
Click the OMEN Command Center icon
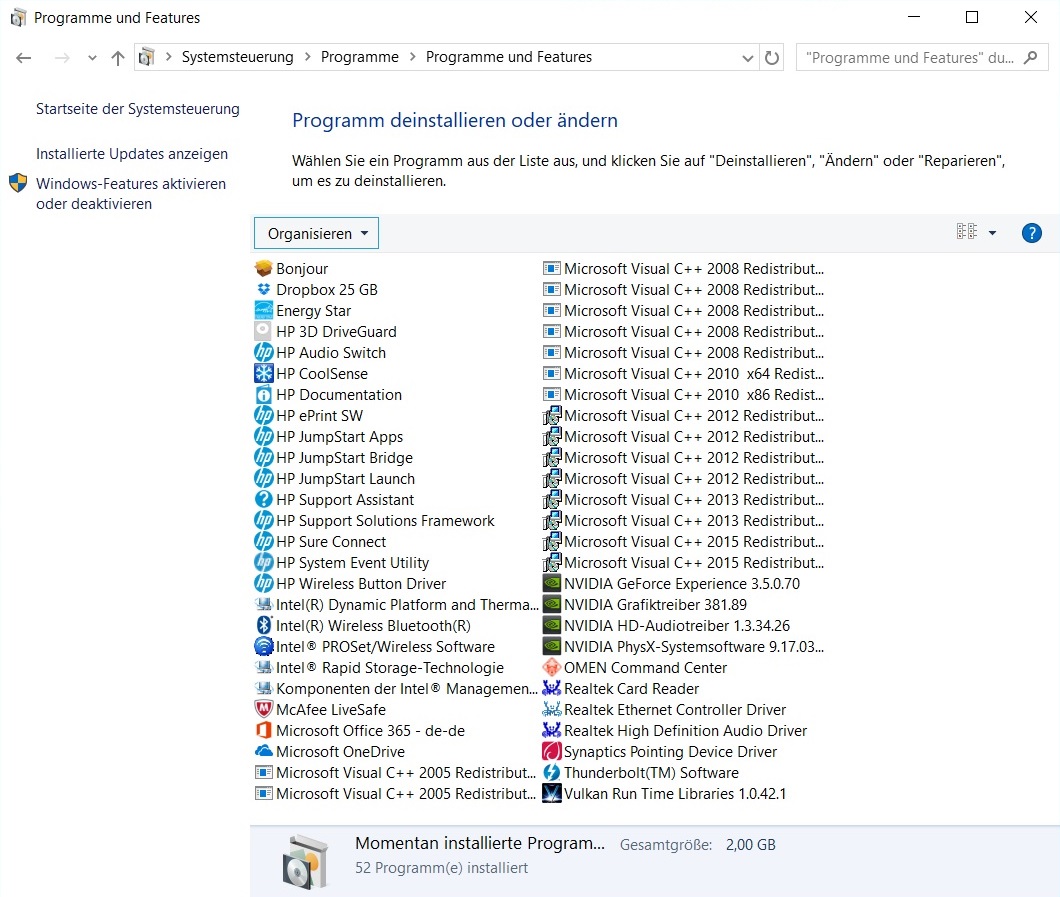[x=552, y=667]
